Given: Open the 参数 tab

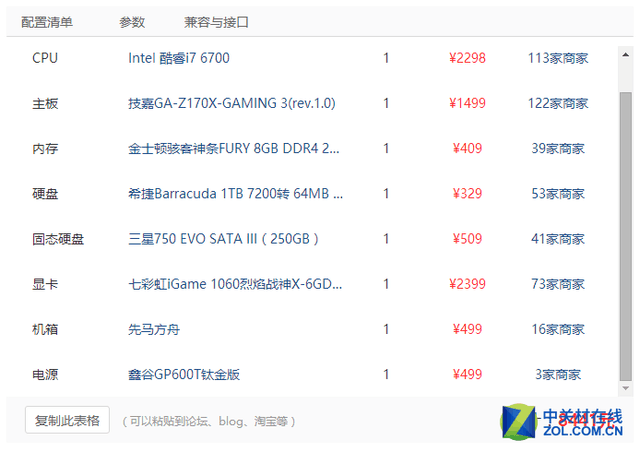Looking at the screenshot, I should [x=132, y=22].
